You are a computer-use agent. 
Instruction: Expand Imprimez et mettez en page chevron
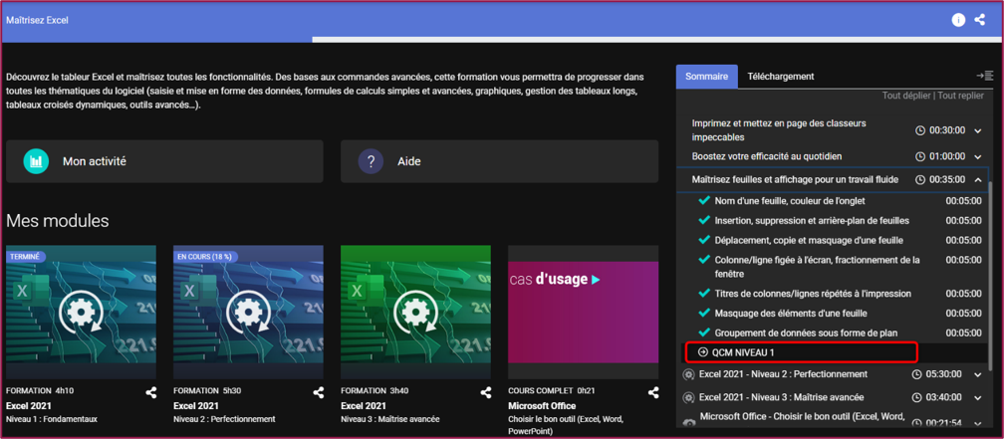[x=978, y=131]
